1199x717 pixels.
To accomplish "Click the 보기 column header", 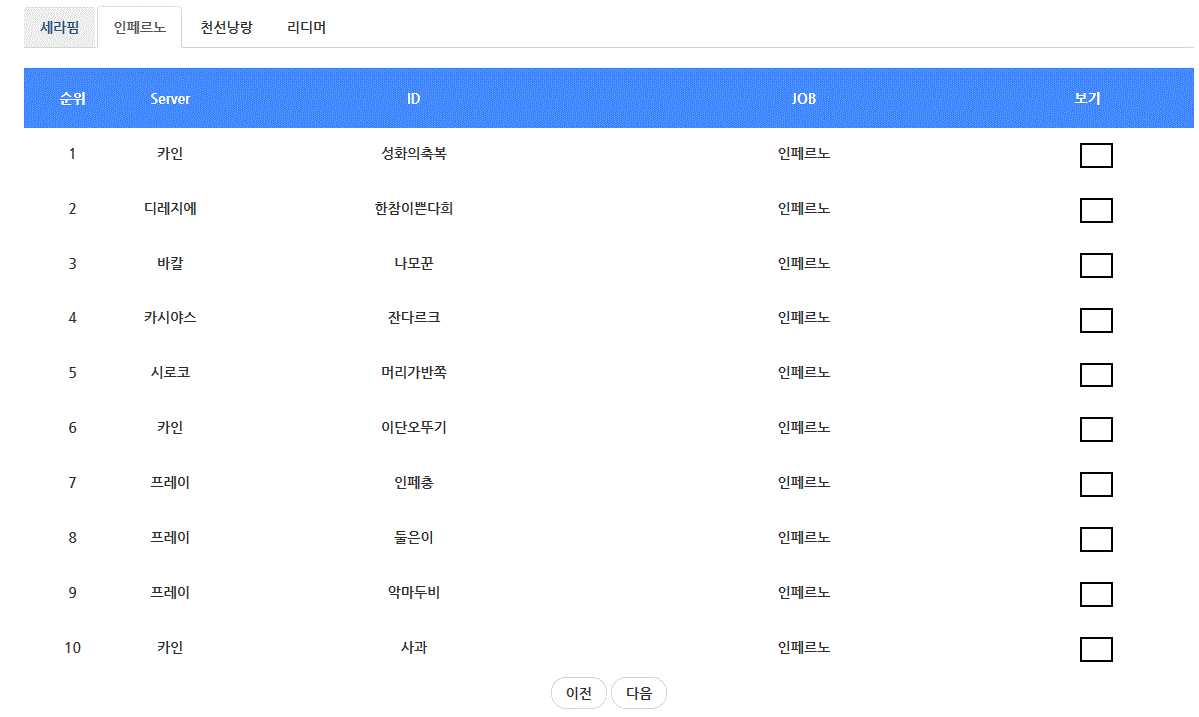I will [1087, 99].
